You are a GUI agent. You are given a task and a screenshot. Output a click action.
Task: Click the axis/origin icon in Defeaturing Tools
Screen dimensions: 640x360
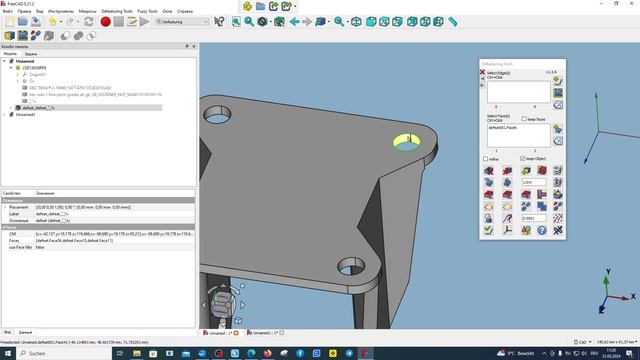[507, 230]
